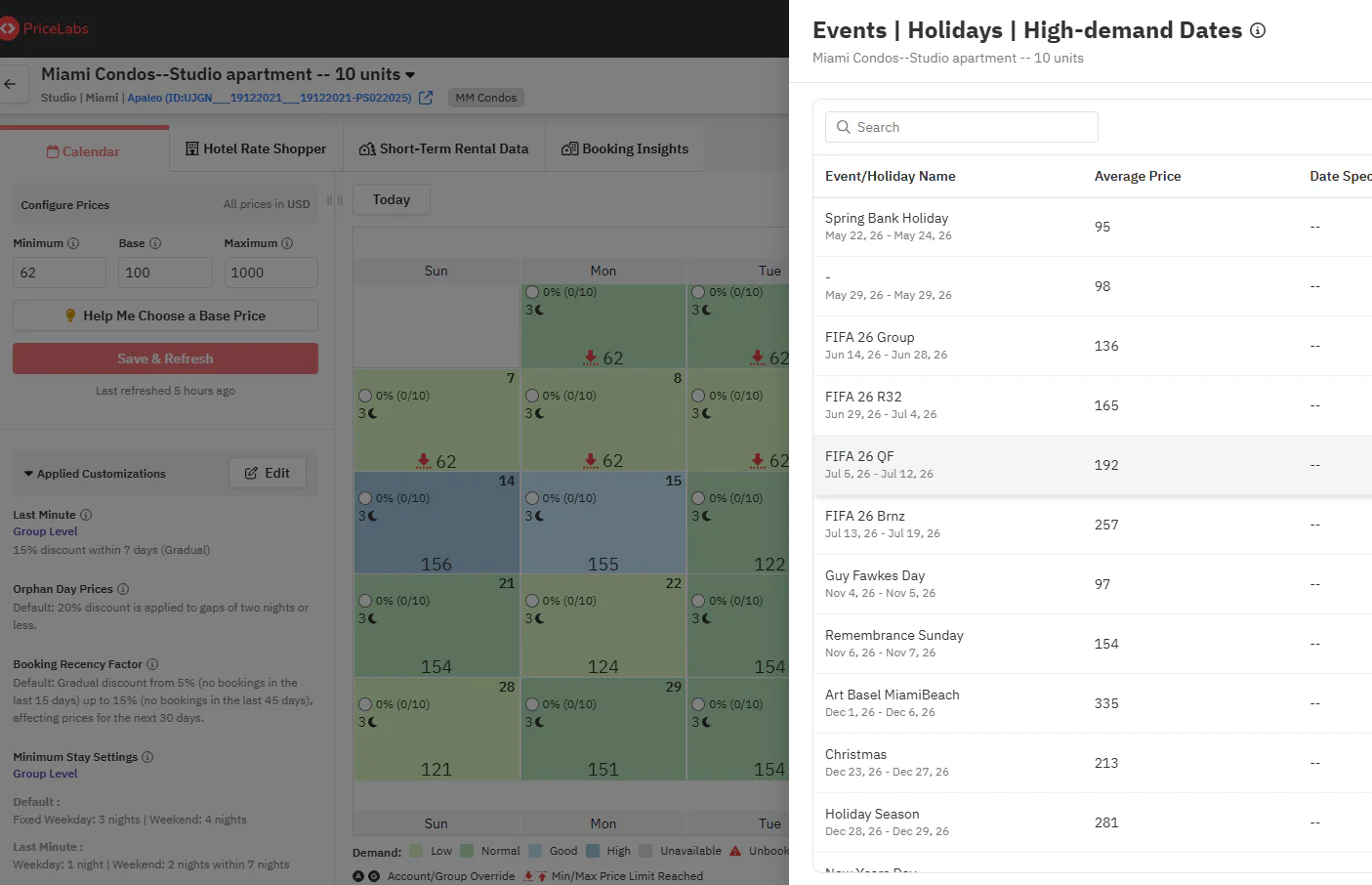
Task: Click the moon min-stay icon on day 14
Action: tap(372, 516)
